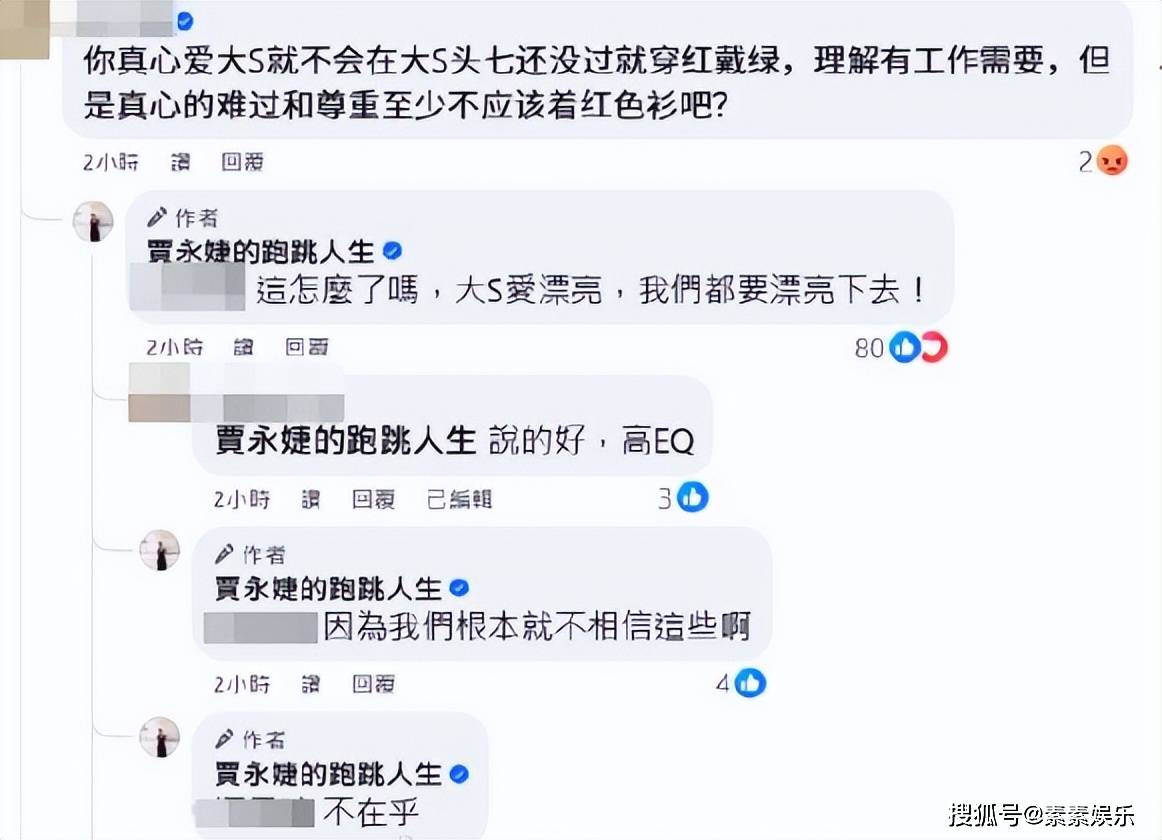
Task: Click the pencil author icon above the 不在乎 reply
Action: (x=225, y=740)
